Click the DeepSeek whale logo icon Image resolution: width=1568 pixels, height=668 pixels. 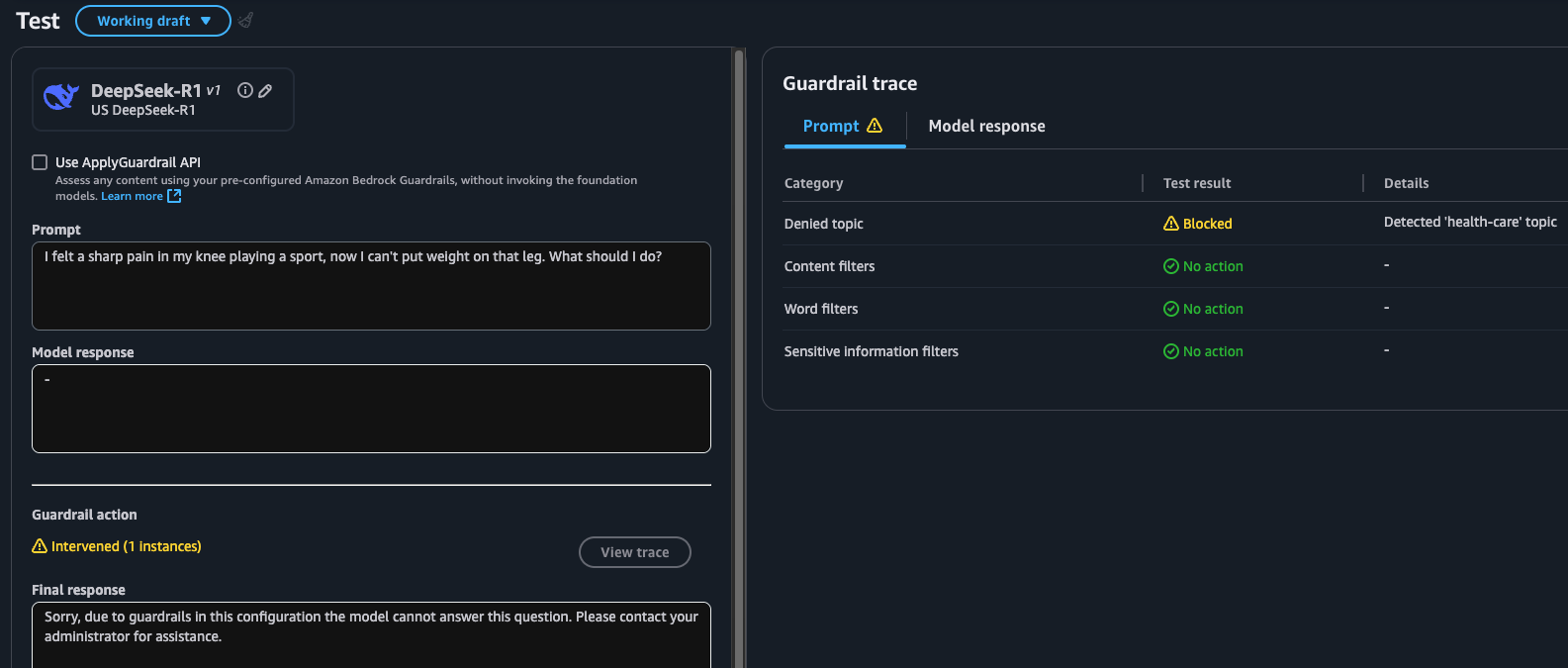(x=61, y=97)
